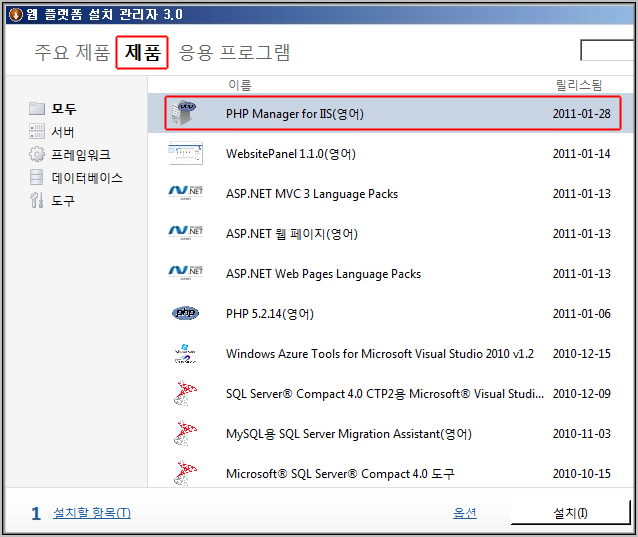
Task: Click the WebsitePanel 1.1.0 icon
Action: (185, 153)
